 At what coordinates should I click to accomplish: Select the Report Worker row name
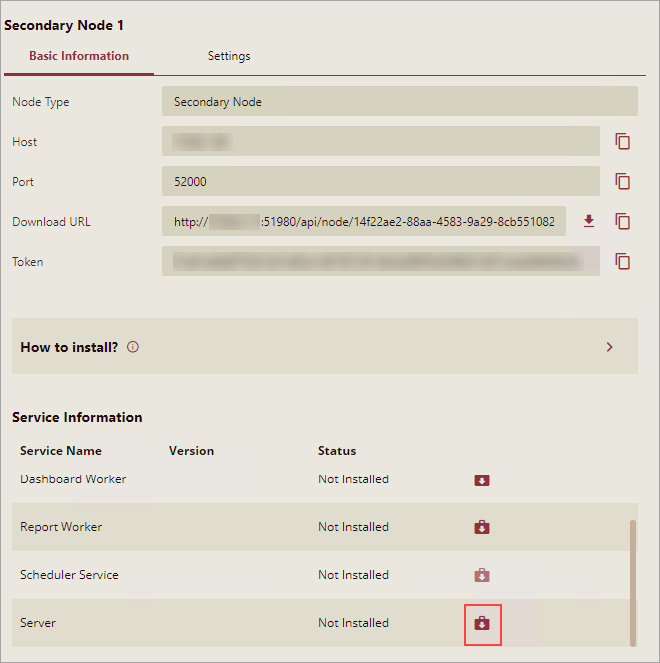[x=61, y=527]
